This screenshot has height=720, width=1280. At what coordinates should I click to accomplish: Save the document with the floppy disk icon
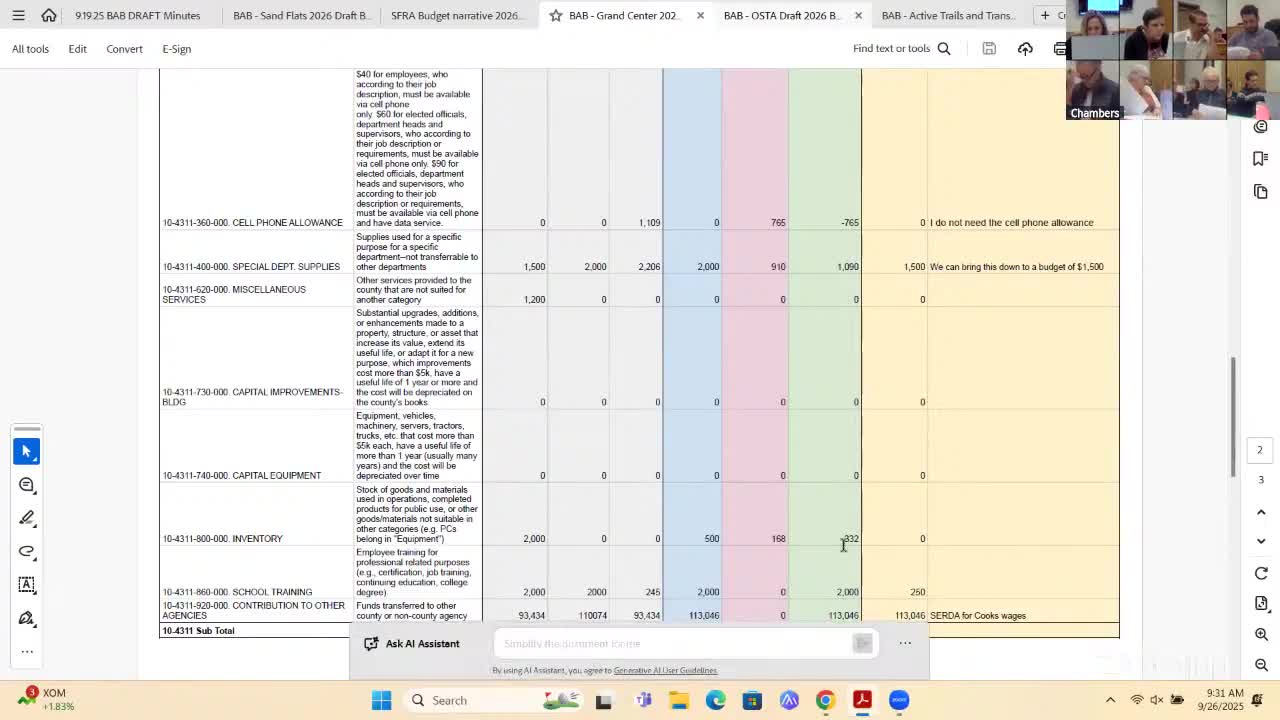(x=989, y=48)
